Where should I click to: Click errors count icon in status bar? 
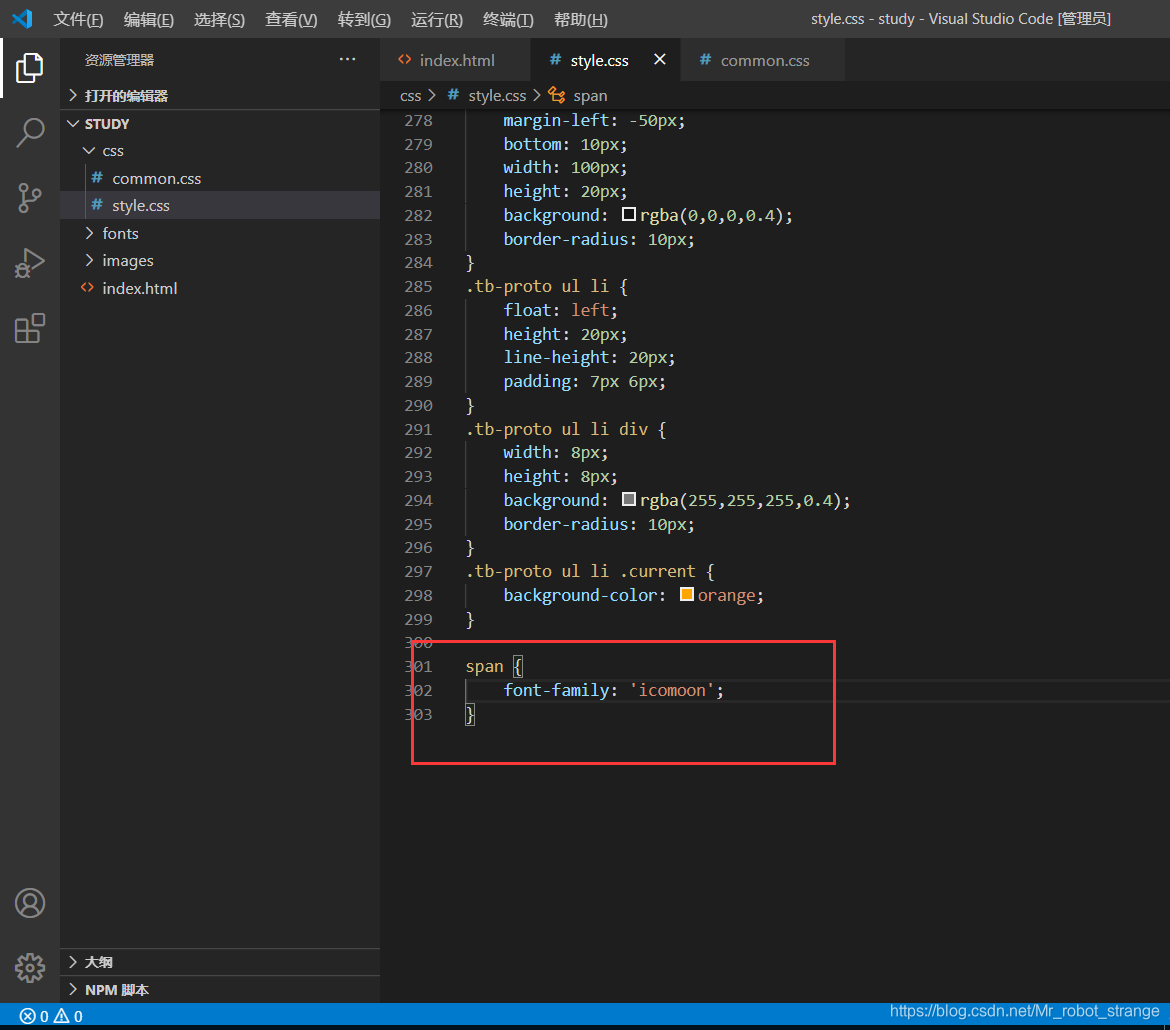[28, 1016]
